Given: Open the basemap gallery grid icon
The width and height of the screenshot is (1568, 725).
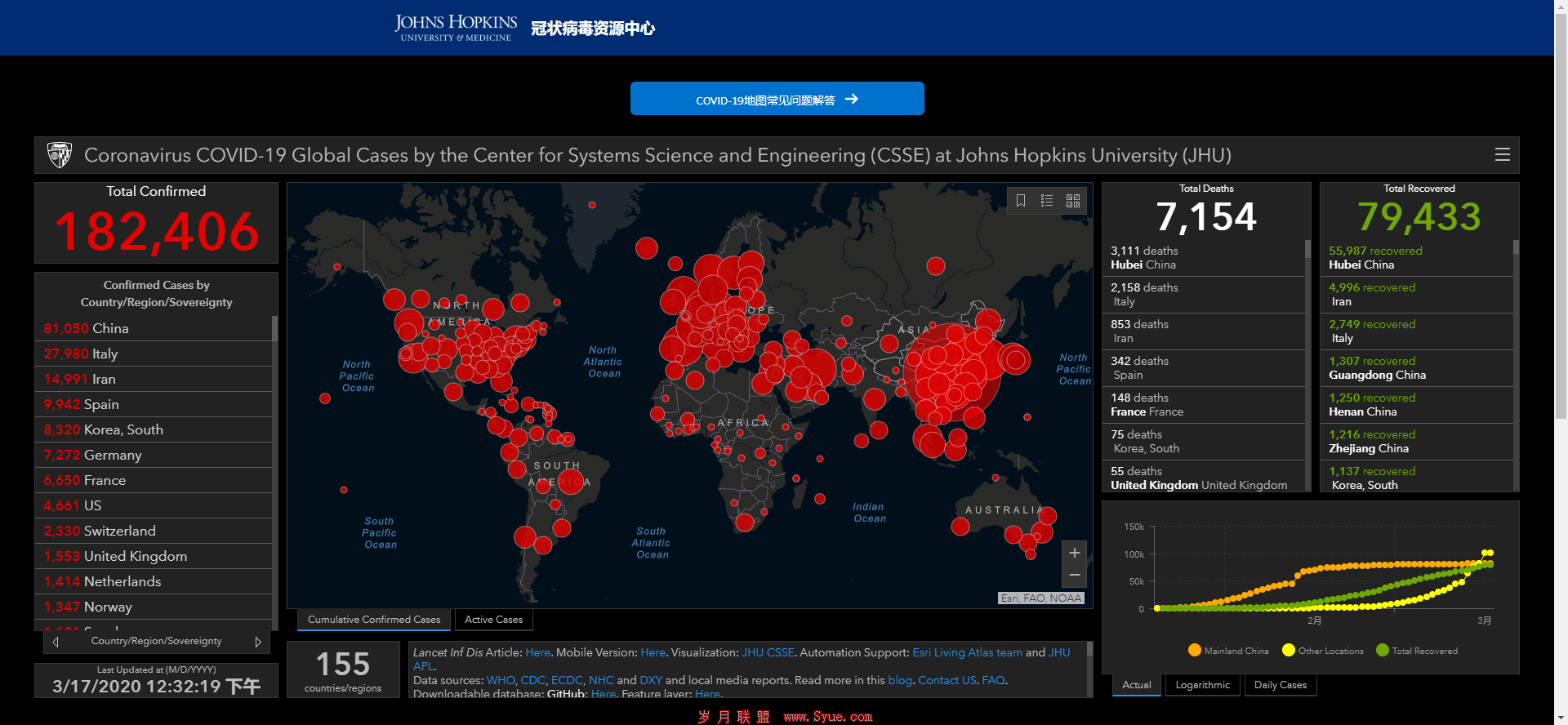Looking at the screenshot, I should (1073, 201).
